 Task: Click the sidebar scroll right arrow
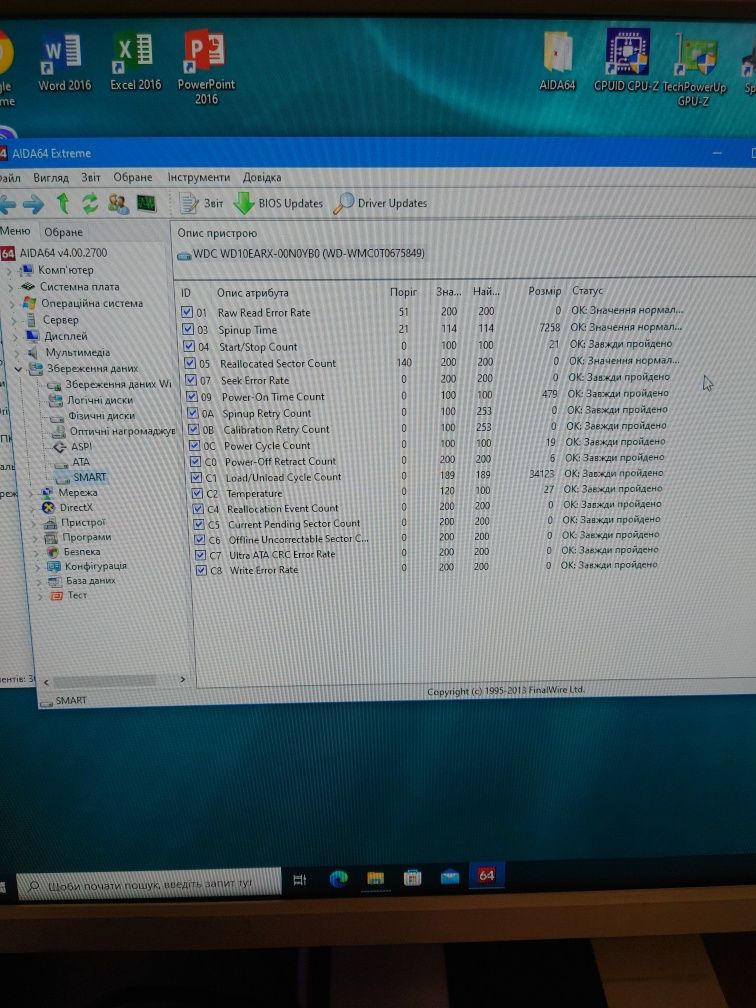(183, 679)
